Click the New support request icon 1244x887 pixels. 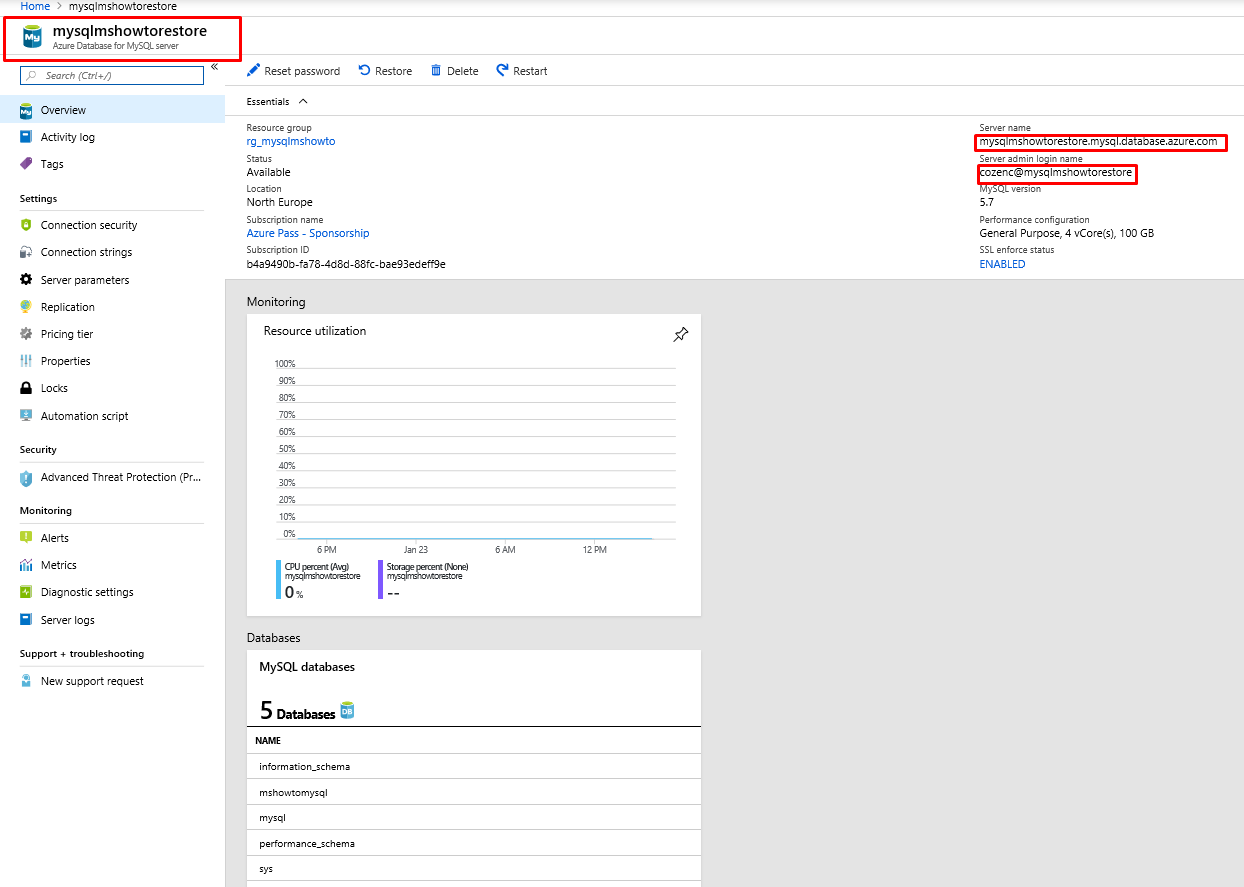[26, 681]
